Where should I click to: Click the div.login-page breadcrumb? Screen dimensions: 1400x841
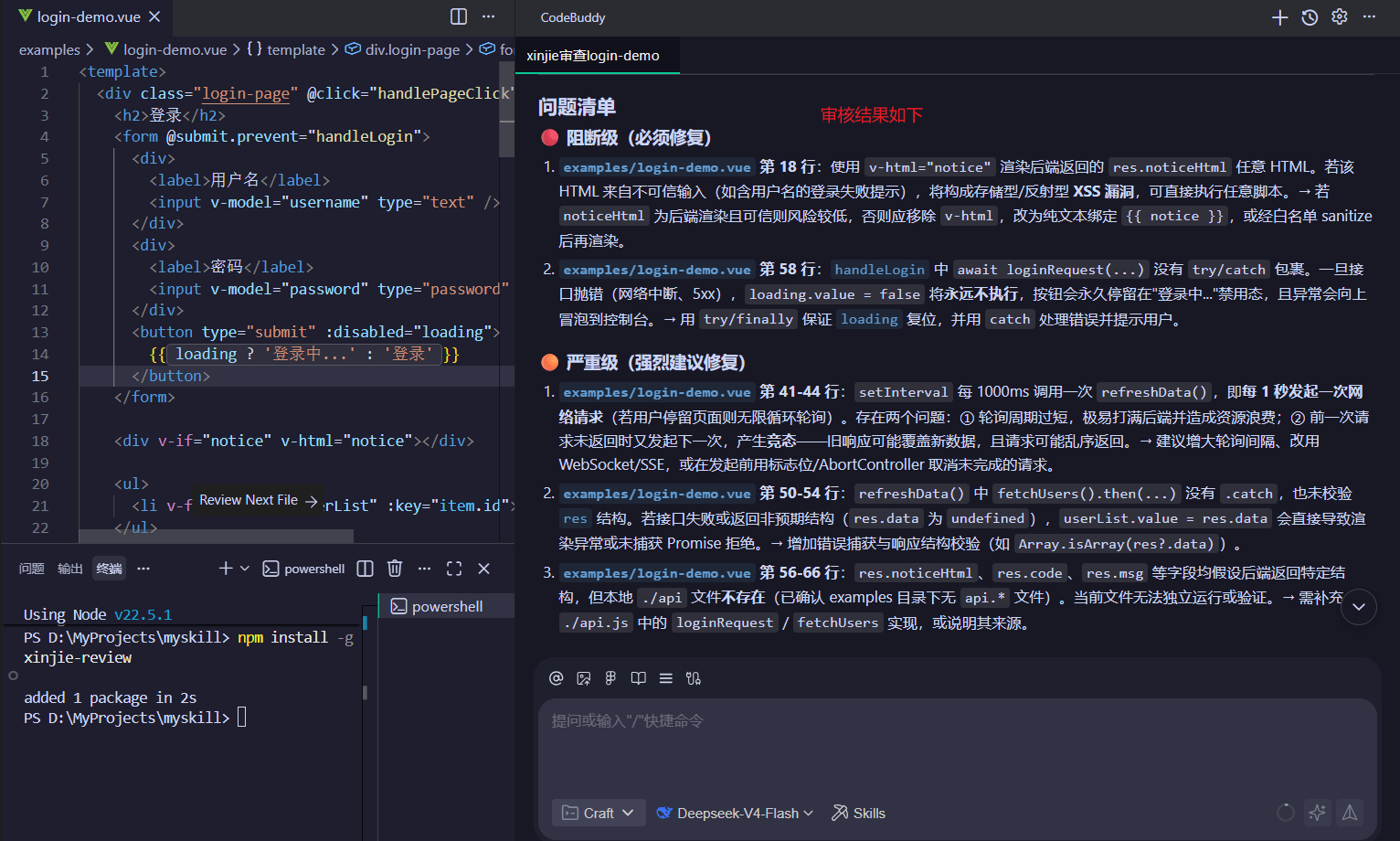403,49
